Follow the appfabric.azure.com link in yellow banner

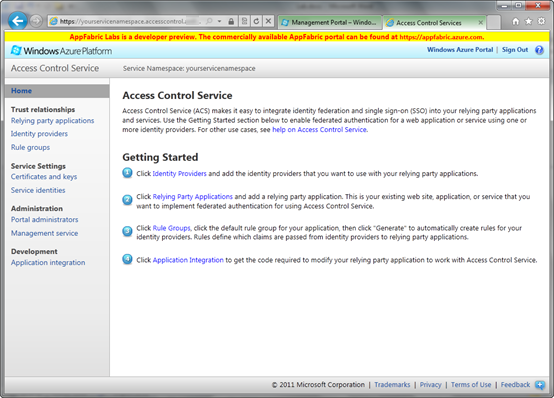pyautogui.click(x=442, y=37)
